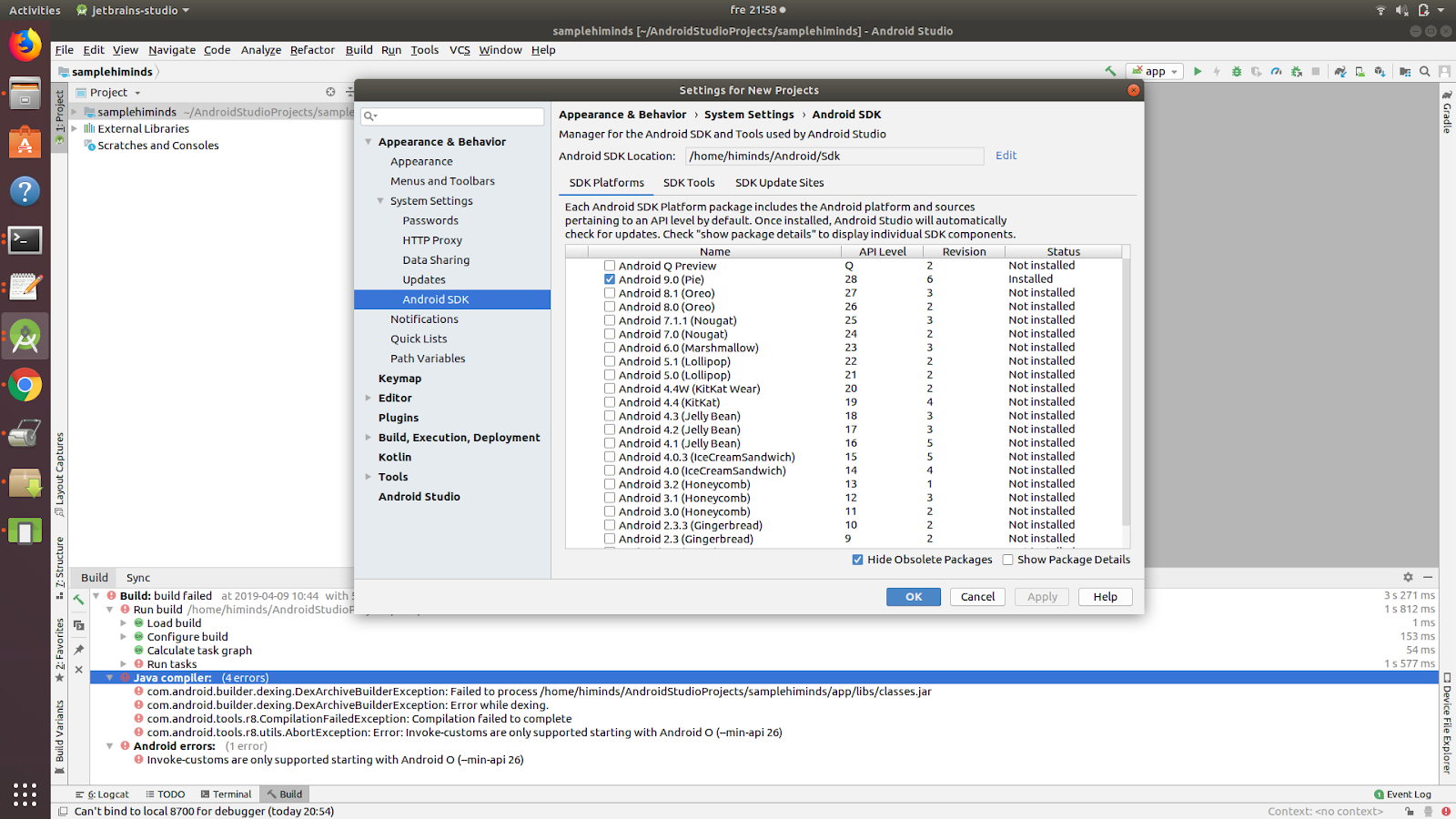The height and width of the screenshot is (819, 1456).
Task: Click Cancel in the settings dialog
Action: (x=977, y=597)
